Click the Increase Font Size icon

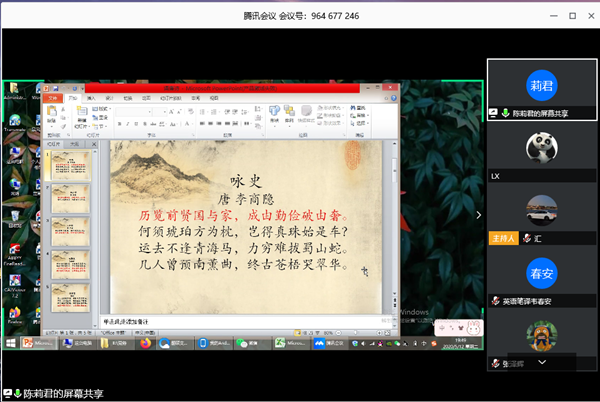point(171,112)
